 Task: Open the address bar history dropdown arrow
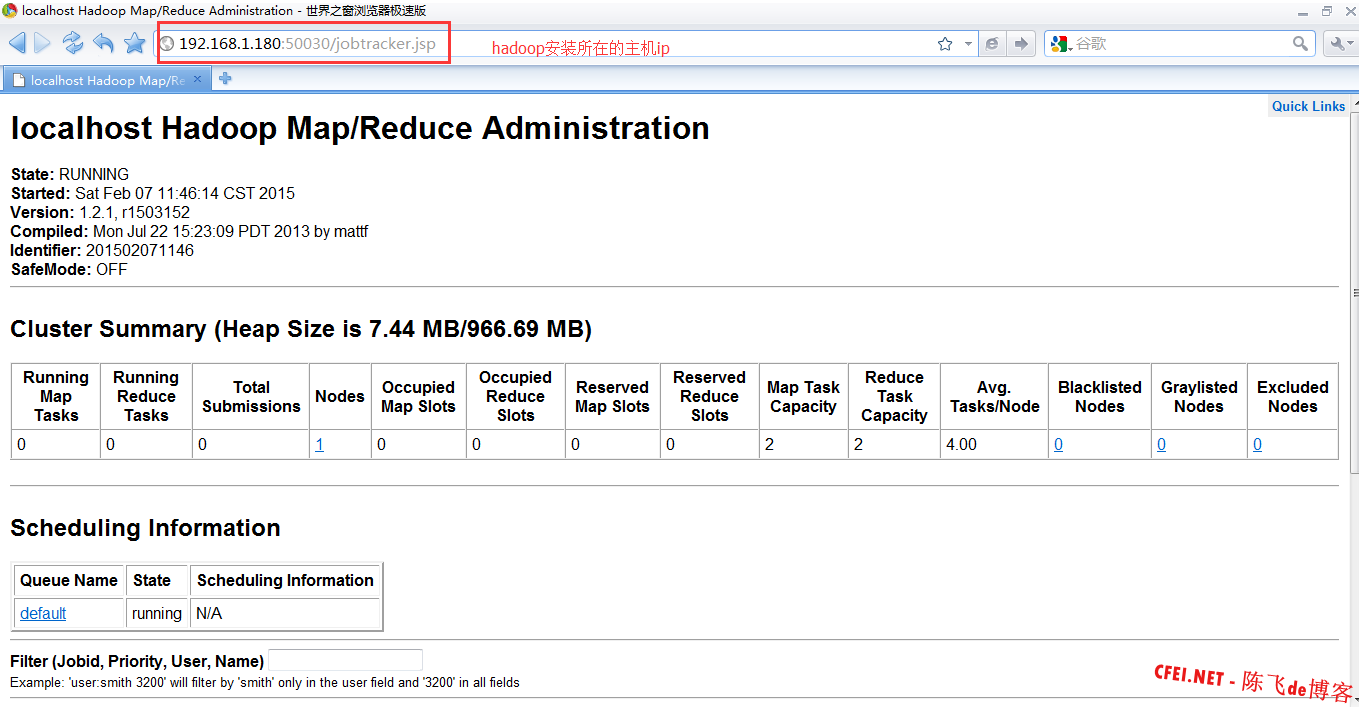tap(968, 44)
